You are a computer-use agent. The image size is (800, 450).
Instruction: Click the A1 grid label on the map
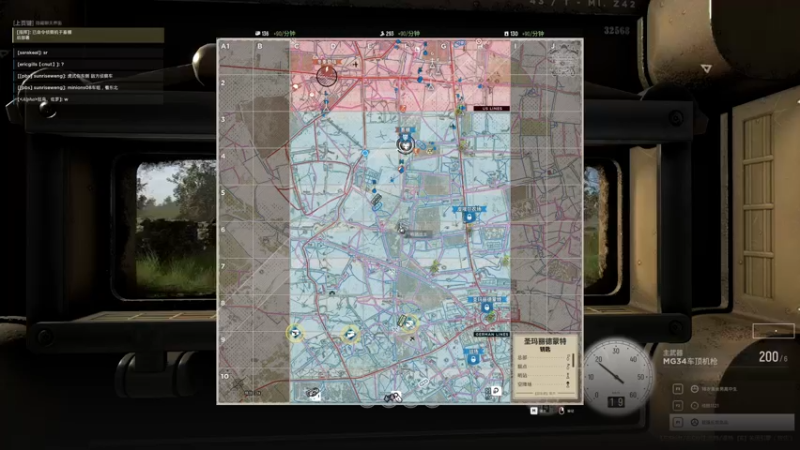point(225,46)
